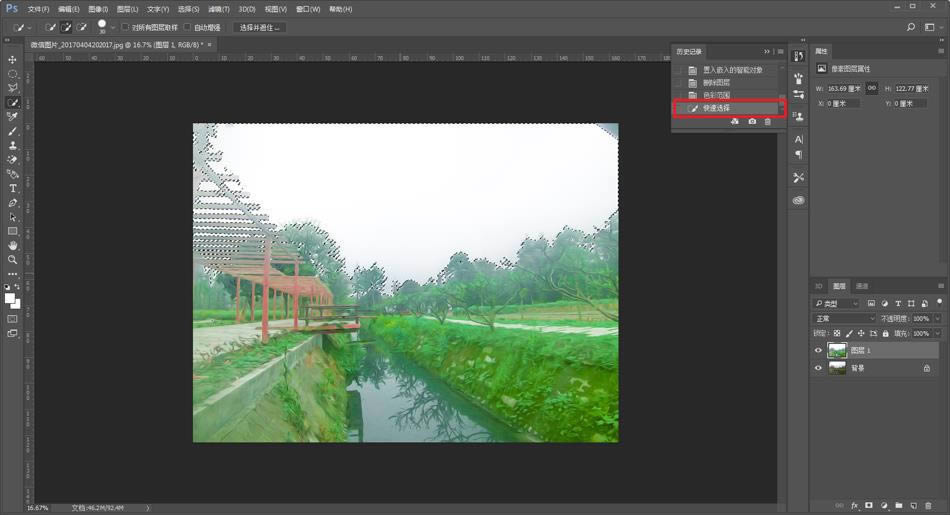This screenshot has width=950, height=515.
Task: Hide 图层 1 layer visibility eye
Action: (818, 350)
